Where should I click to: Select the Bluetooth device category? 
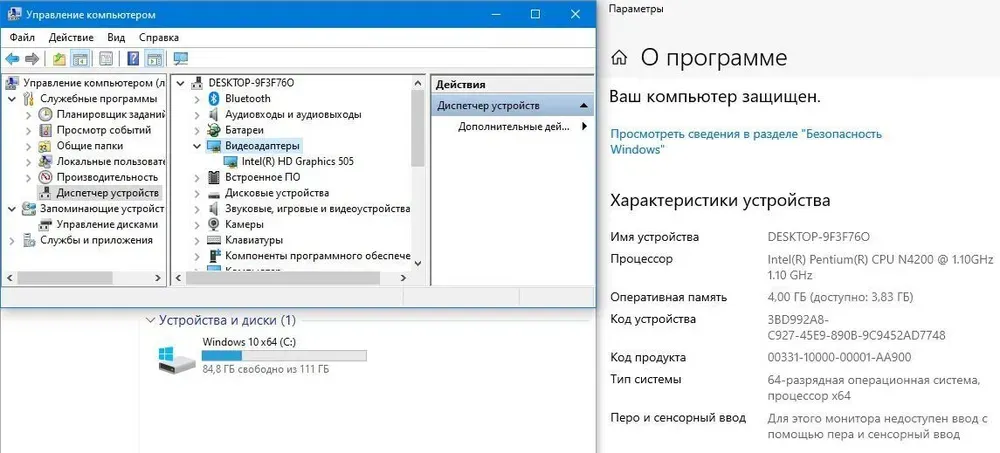tap(247, 99)
